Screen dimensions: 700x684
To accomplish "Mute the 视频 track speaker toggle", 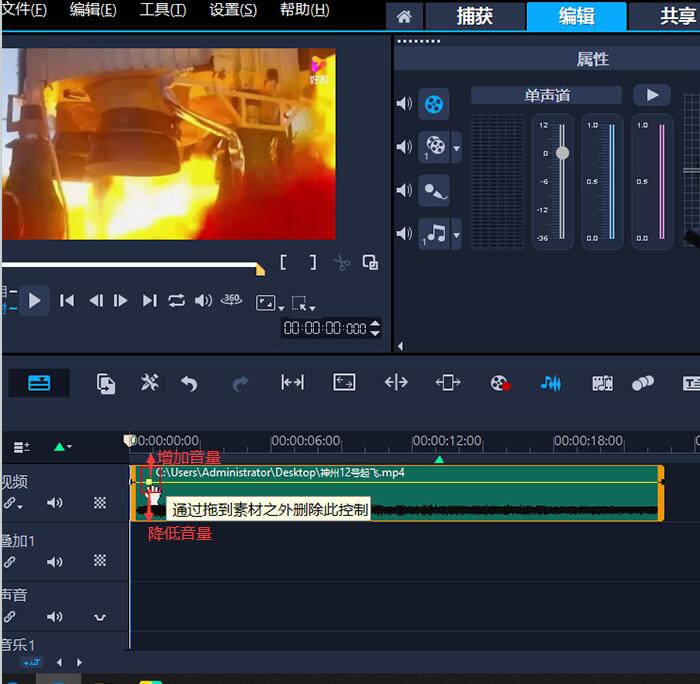I will 55,503.
